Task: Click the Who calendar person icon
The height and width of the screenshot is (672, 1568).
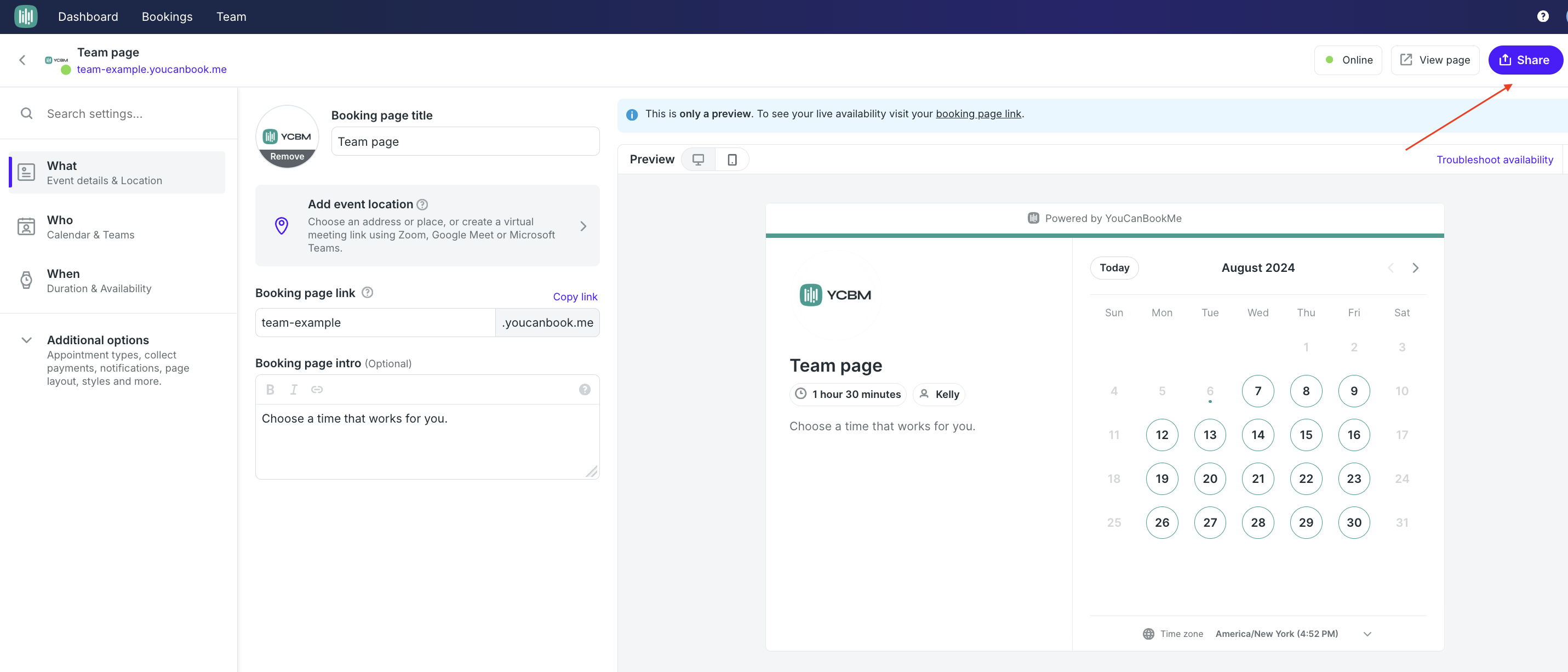Action: pos(26,226)
